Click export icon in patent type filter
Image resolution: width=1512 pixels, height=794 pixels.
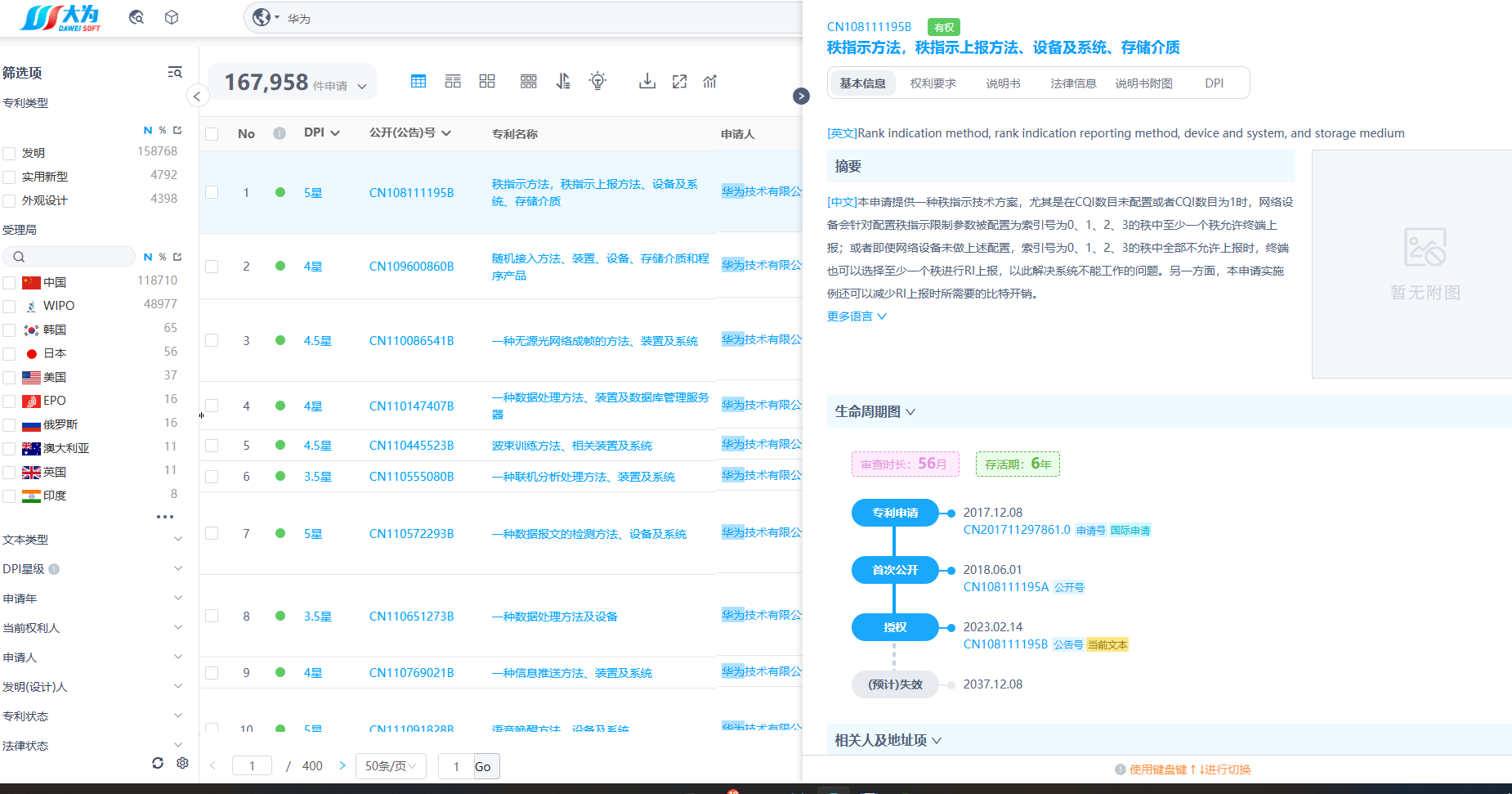[177, 130]
